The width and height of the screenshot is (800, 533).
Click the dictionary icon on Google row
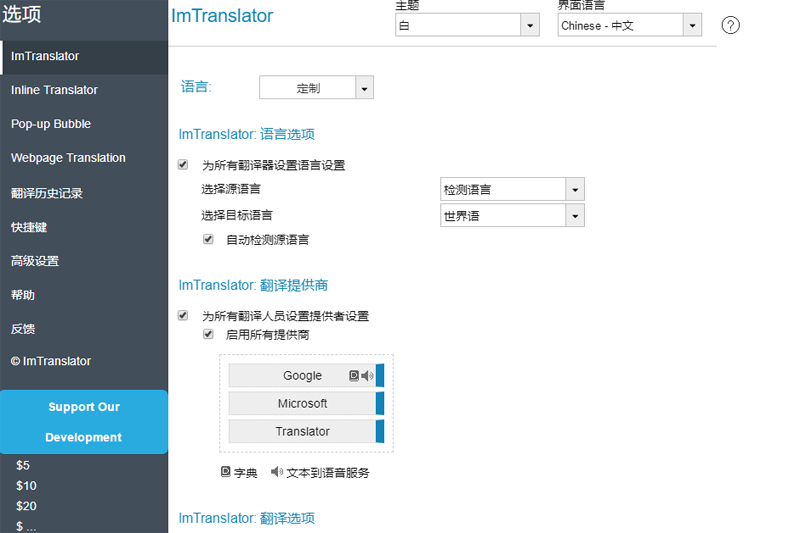point(354,376)
